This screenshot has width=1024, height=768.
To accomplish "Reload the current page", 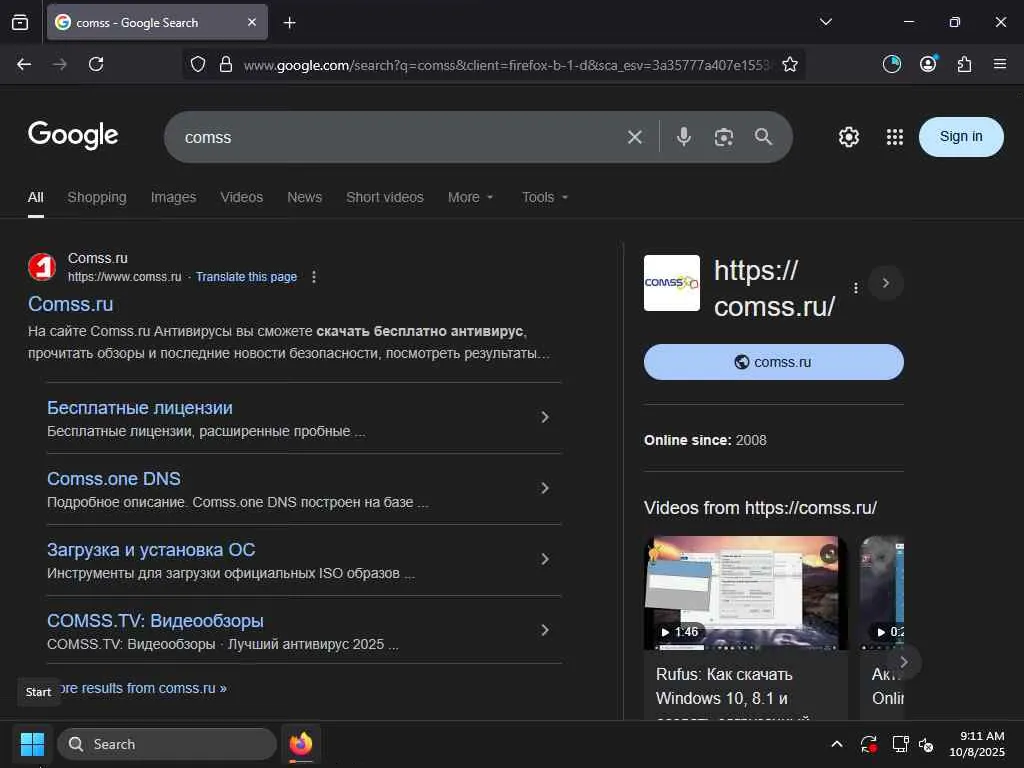I will pos(96,64).
